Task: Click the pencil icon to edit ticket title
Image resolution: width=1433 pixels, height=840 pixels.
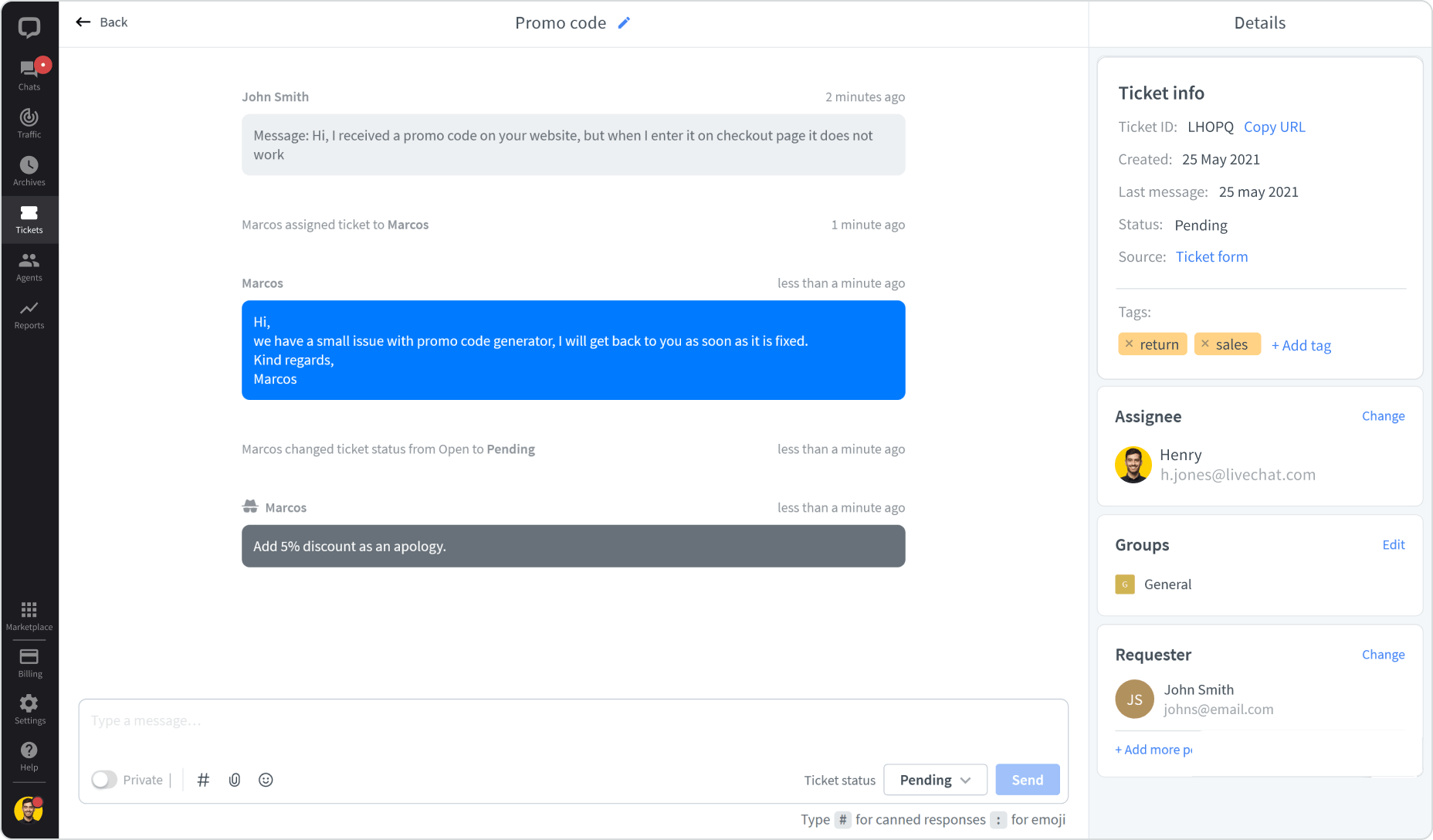Action: 624,23
